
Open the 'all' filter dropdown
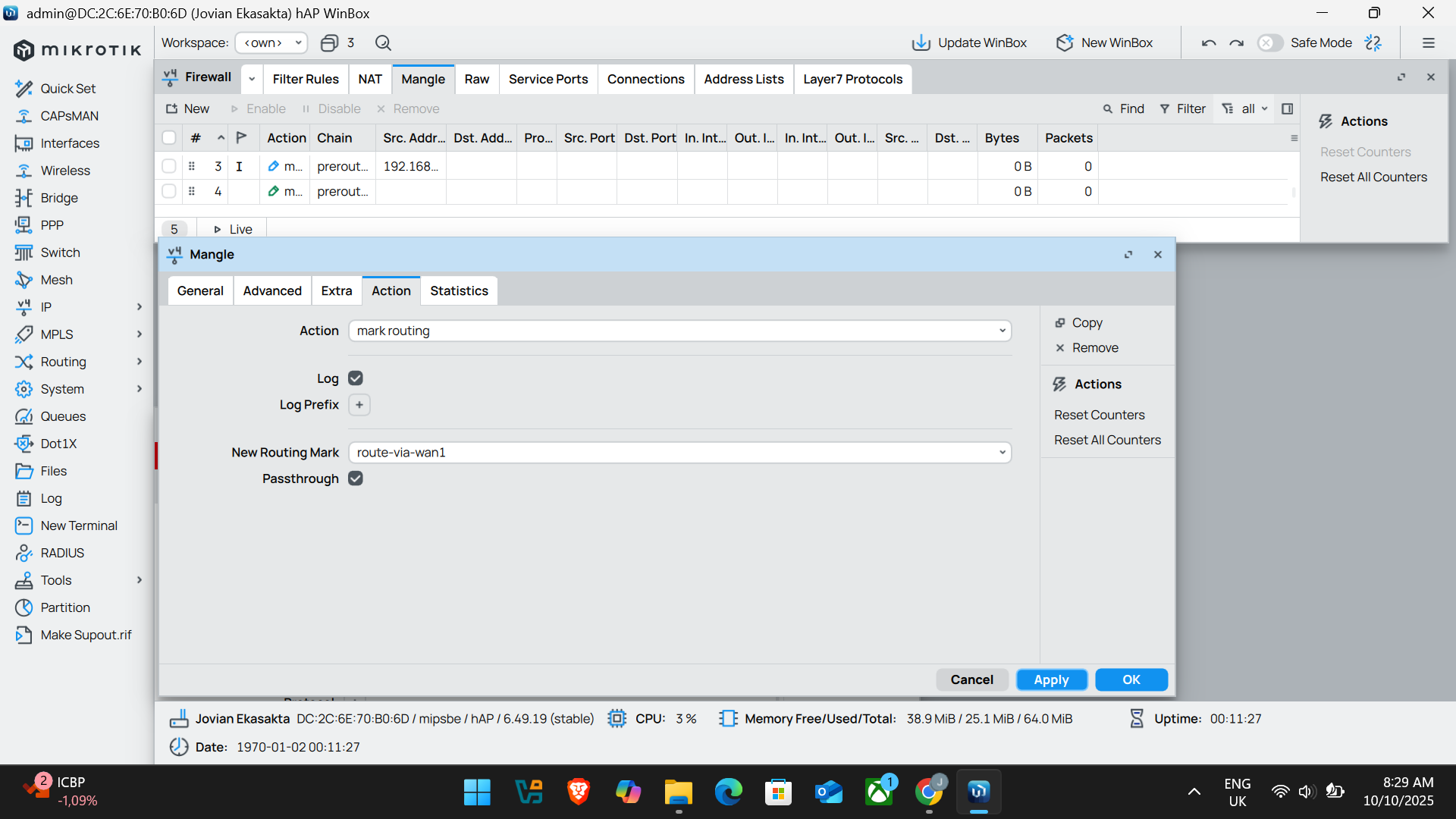point(1254,109)
